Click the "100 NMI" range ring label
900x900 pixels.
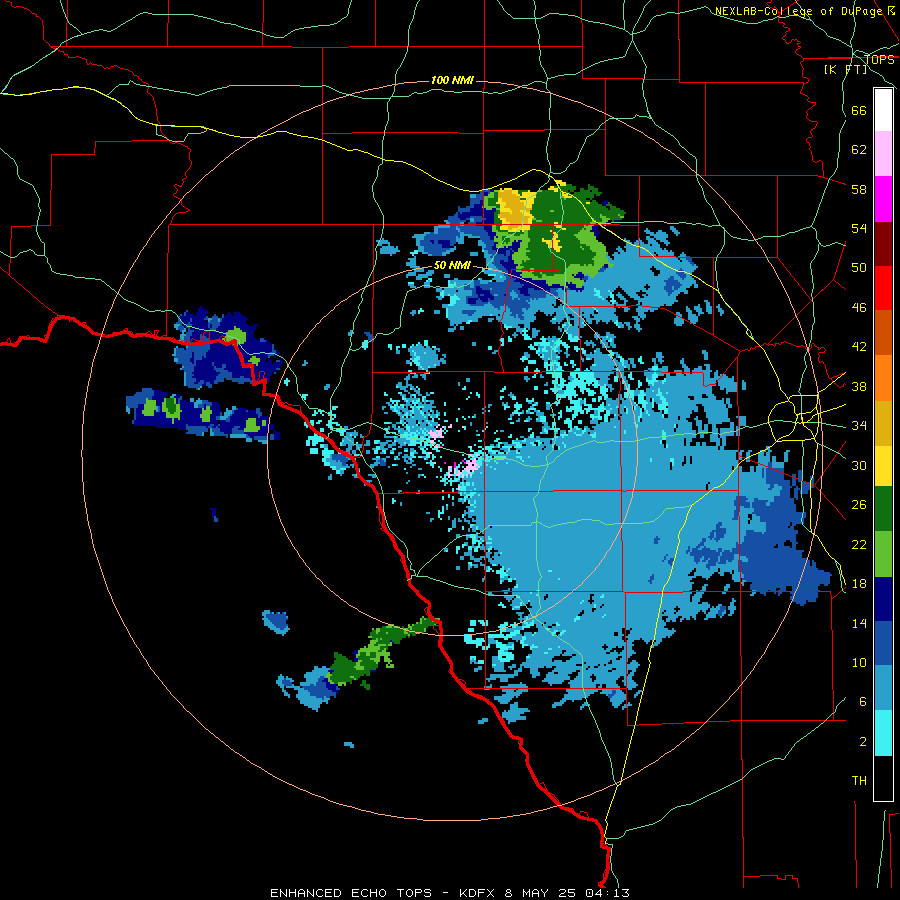click(x=452, y=80)
